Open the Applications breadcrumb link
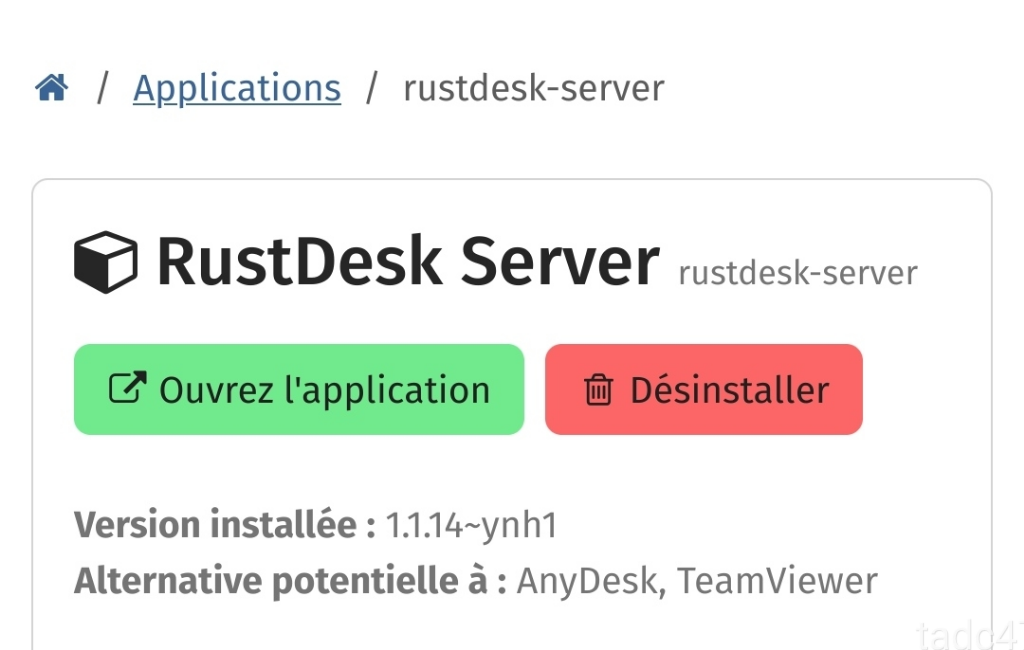This screenshot has width=1024, height=650. pos(237,88)
